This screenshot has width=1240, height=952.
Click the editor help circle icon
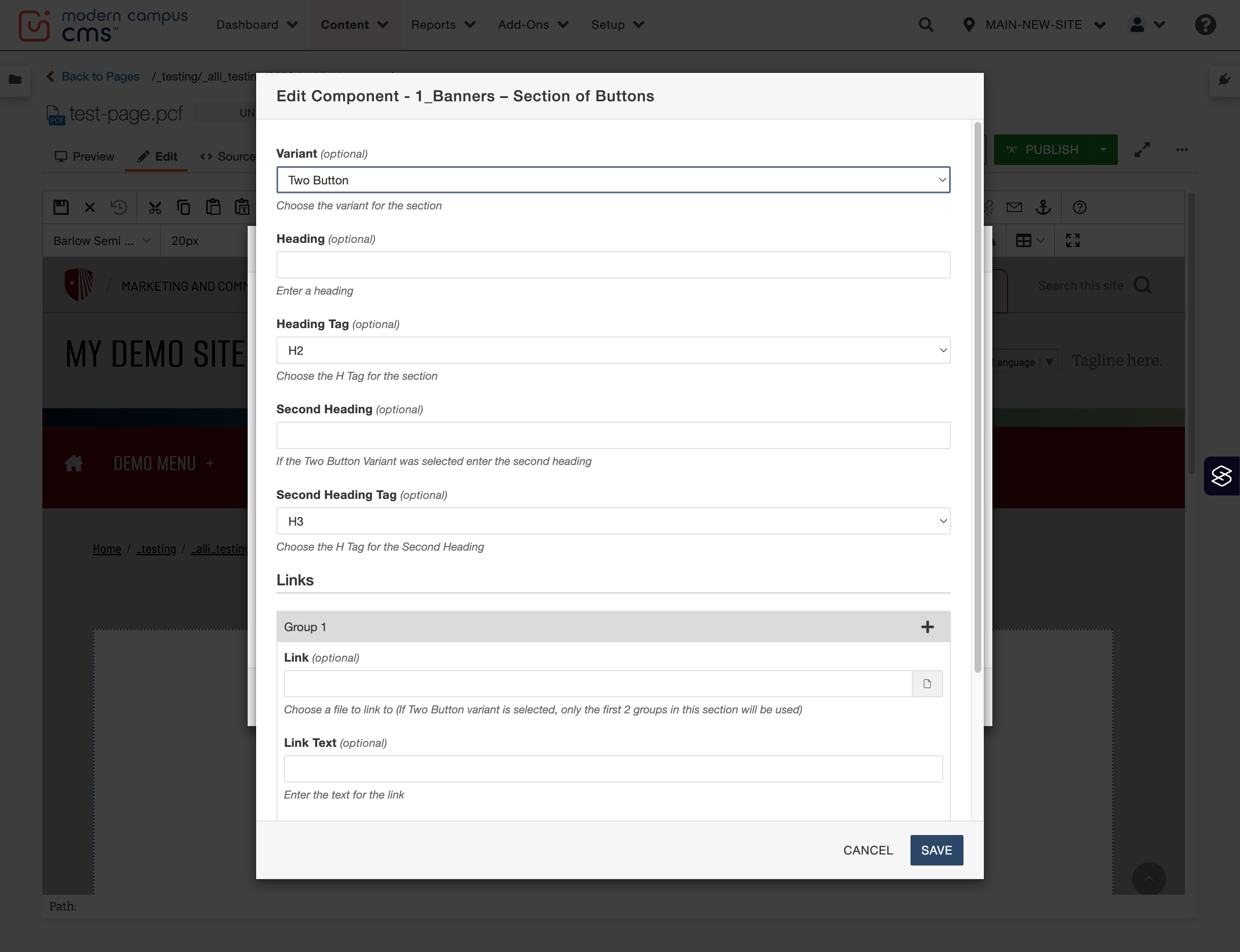(x=1079, y=207)
